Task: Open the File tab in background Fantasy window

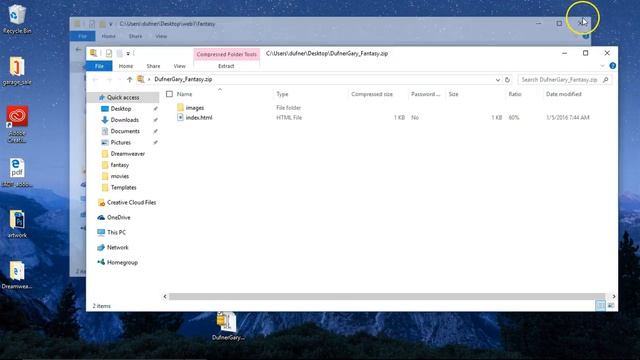Action: click(82, 36)
